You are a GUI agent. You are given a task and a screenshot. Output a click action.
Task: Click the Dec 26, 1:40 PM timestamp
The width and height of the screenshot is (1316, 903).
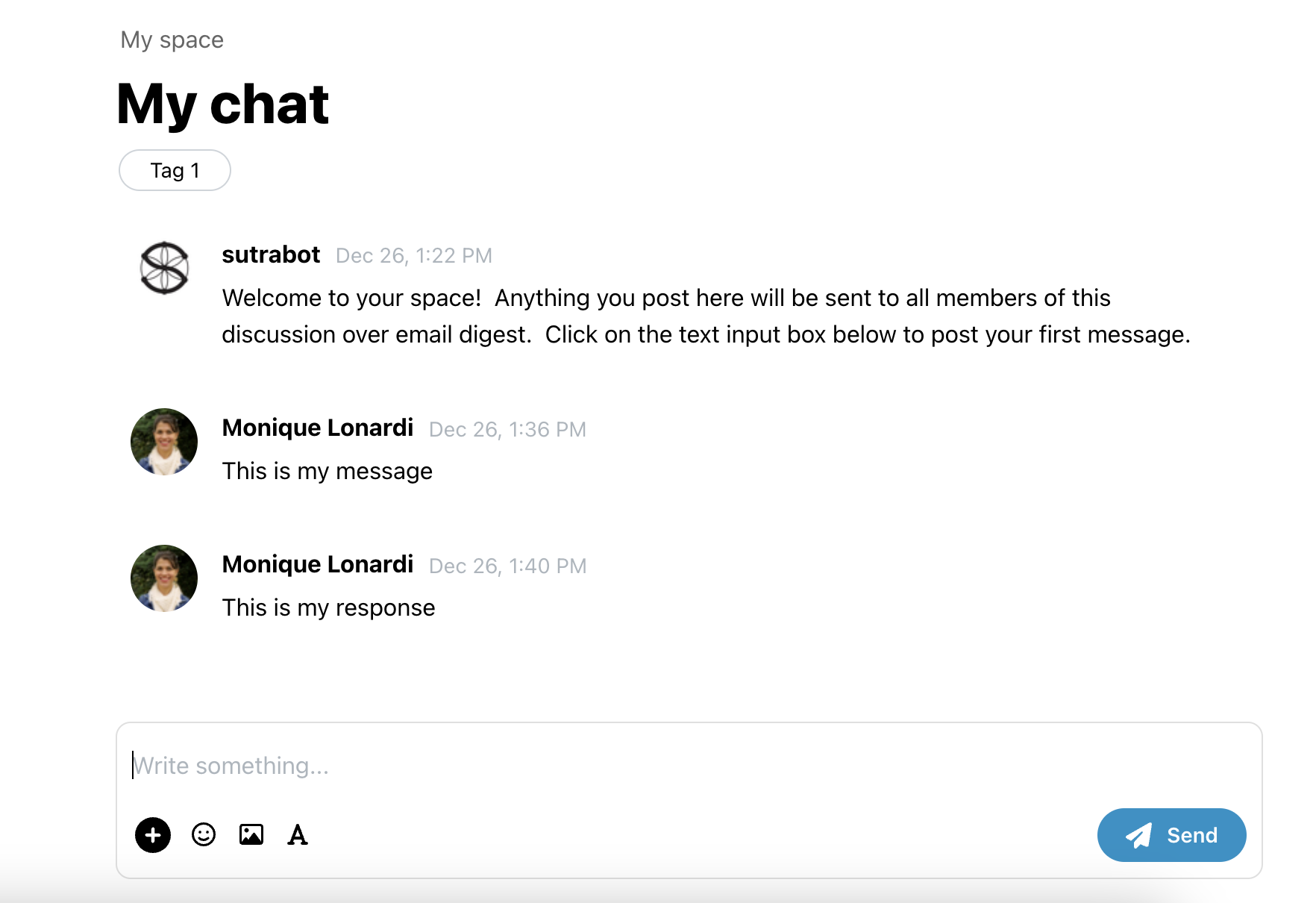coord(508,566)
